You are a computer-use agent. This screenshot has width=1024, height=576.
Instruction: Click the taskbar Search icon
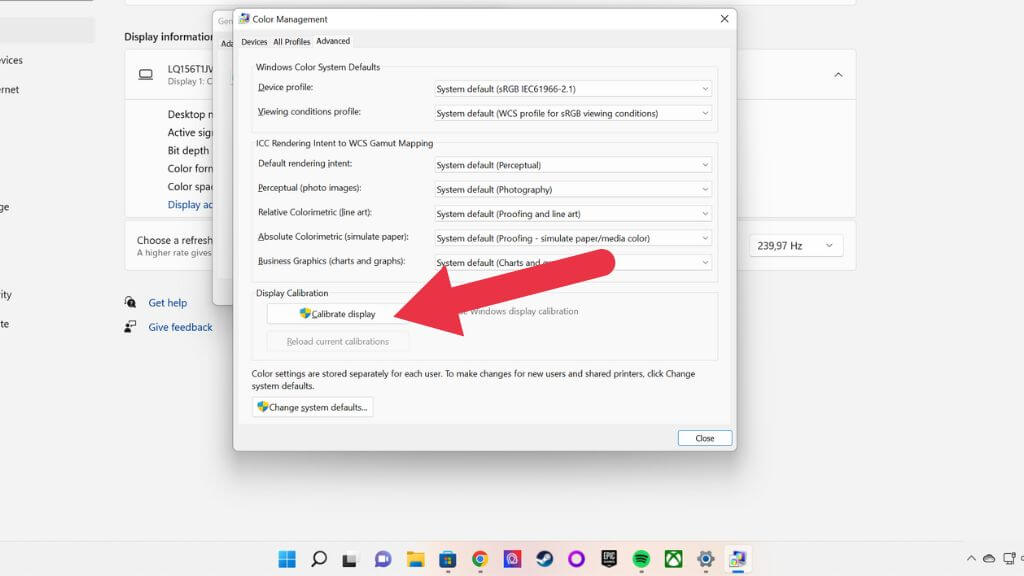[318, 559]
